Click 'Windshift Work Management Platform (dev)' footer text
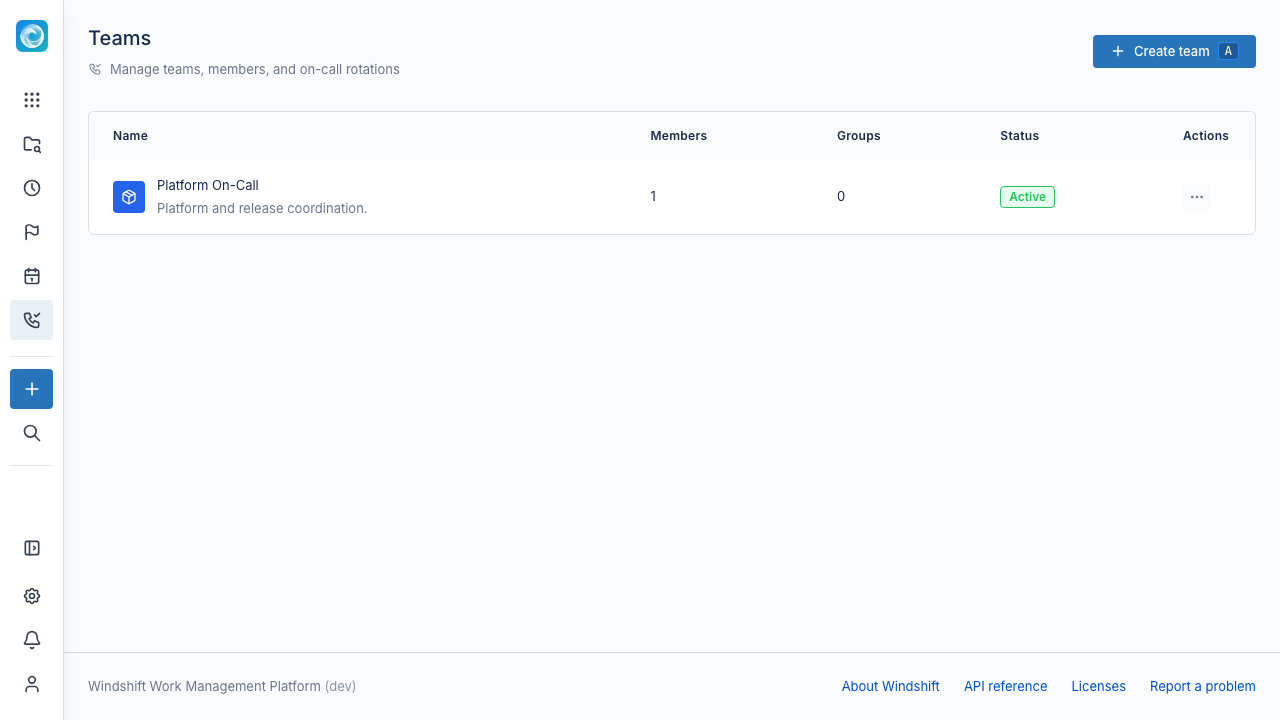Image resolution: width=1280 pixels, height=720 pixels. 222,686
